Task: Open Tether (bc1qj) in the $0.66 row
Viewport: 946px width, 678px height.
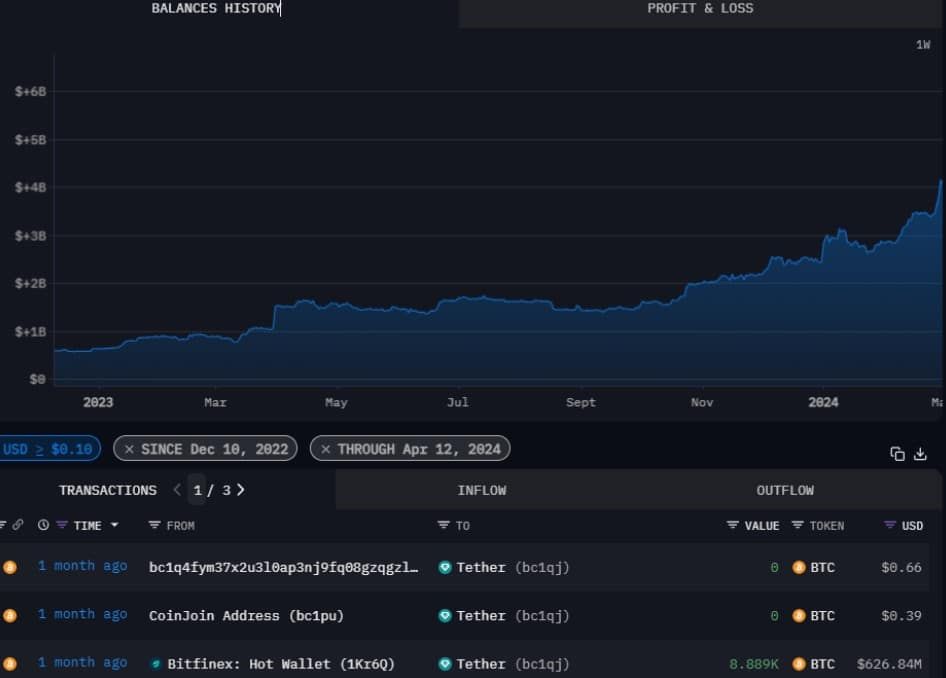Action: tap(512, 568)
